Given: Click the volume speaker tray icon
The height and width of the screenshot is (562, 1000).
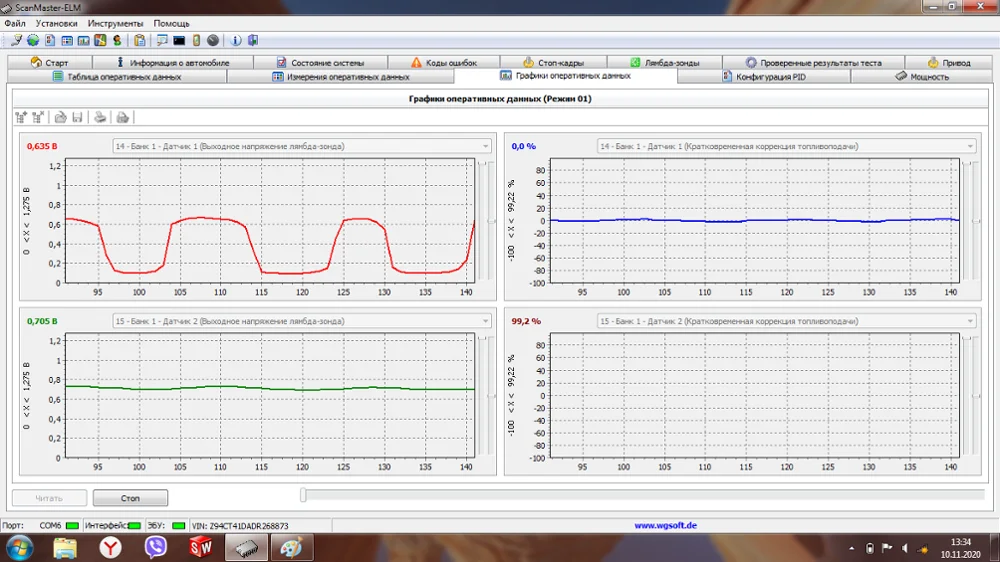Looking at the screenshot, I should point(904,548).
